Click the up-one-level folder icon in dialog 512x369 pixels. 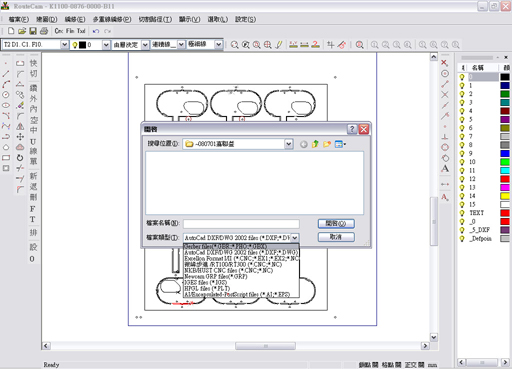coord(315,144)
